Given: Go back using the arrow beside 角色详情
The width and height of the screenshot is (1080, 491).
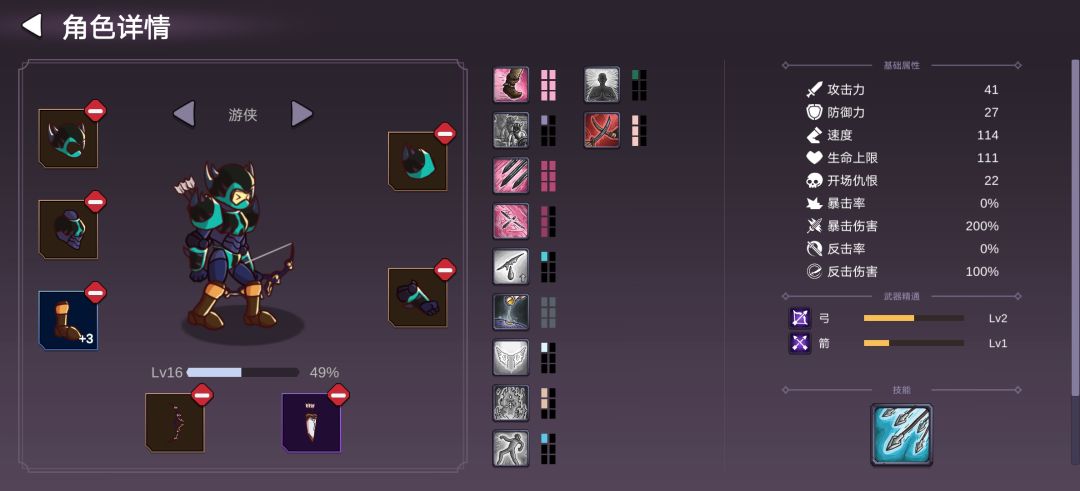Looking at the screenshot, I should tap(32, 26).
